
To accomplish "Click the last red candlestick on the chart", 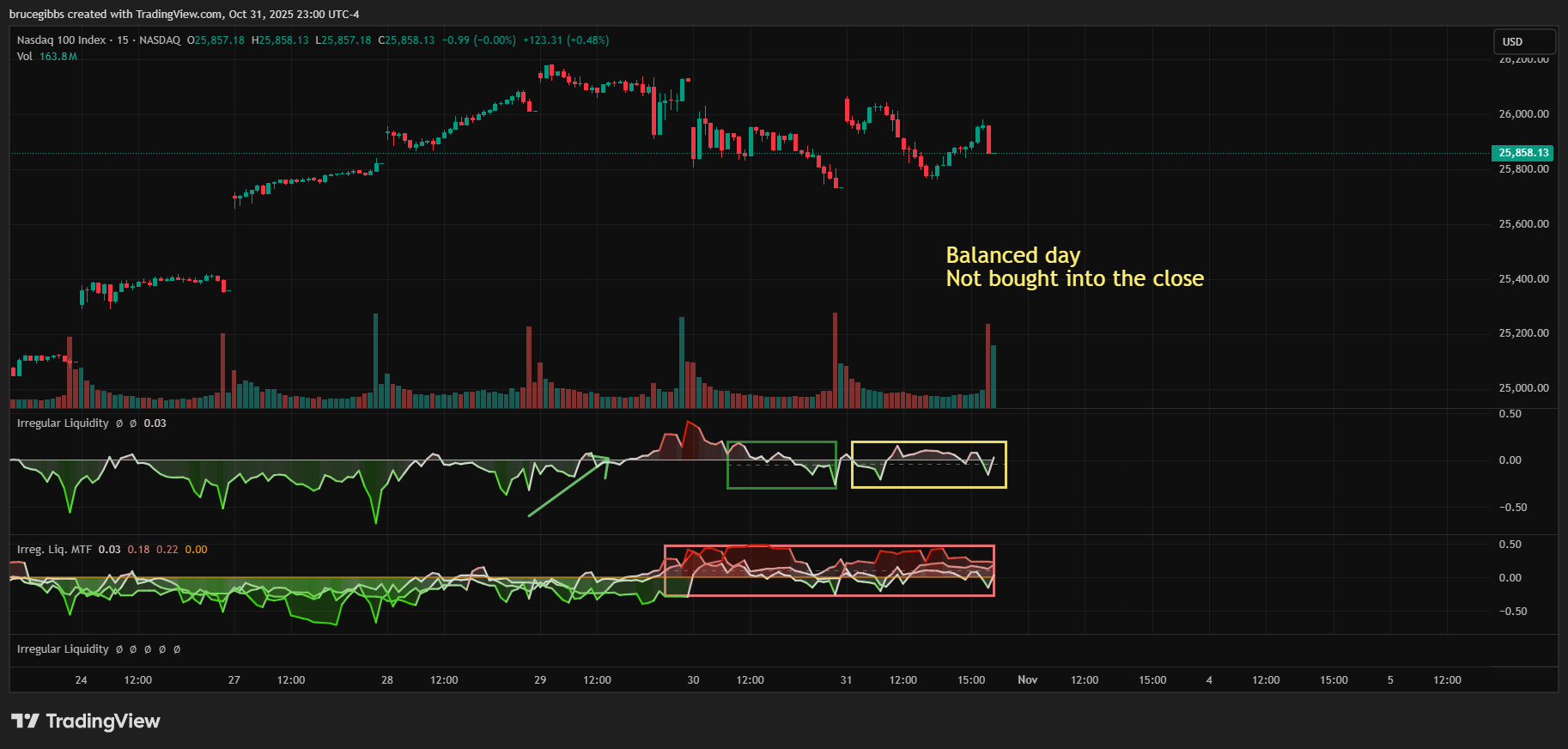I will (989, 139).
